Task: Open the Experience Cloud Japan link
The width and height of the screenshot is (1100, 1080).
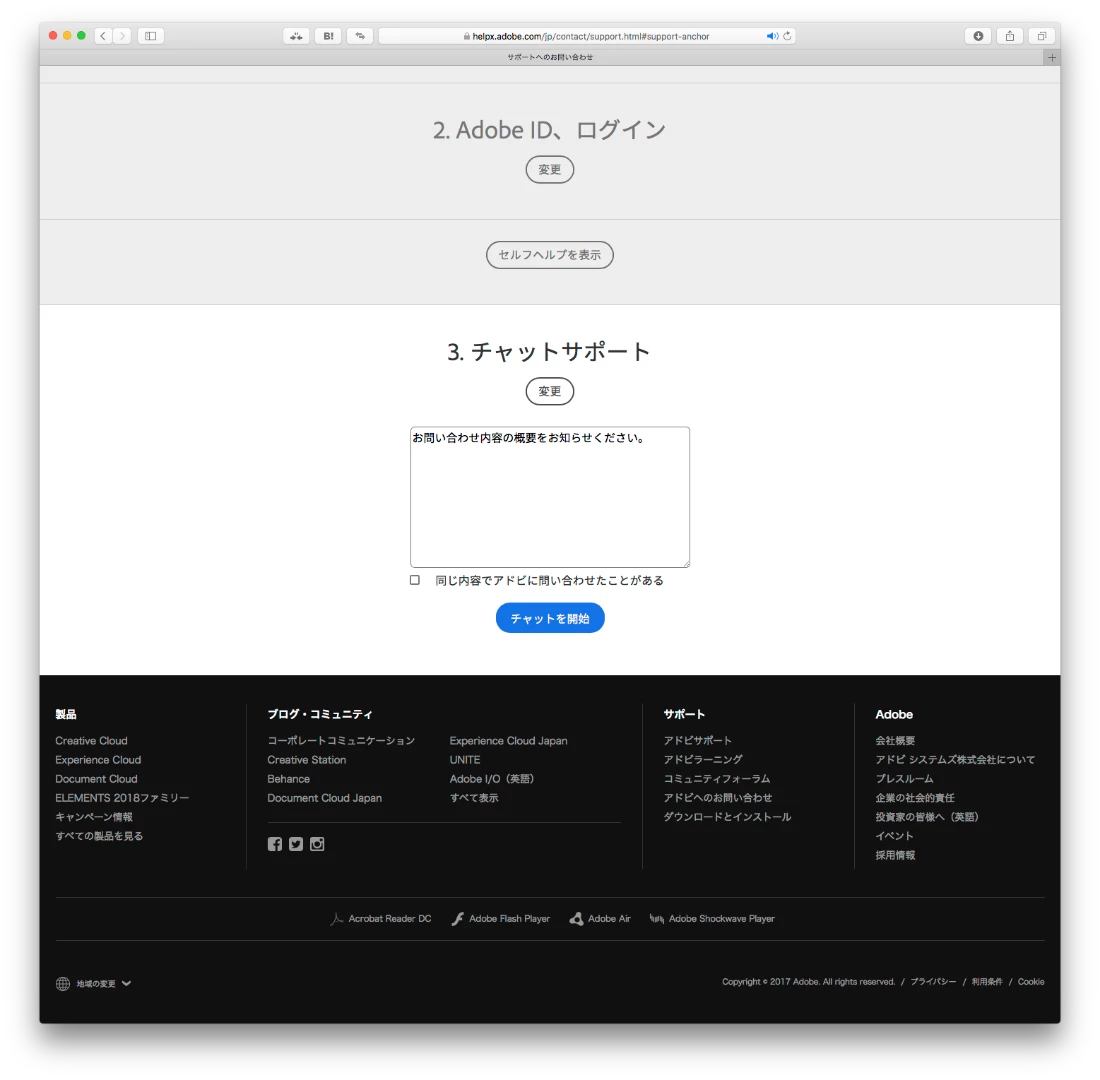Action: point(509,741)
